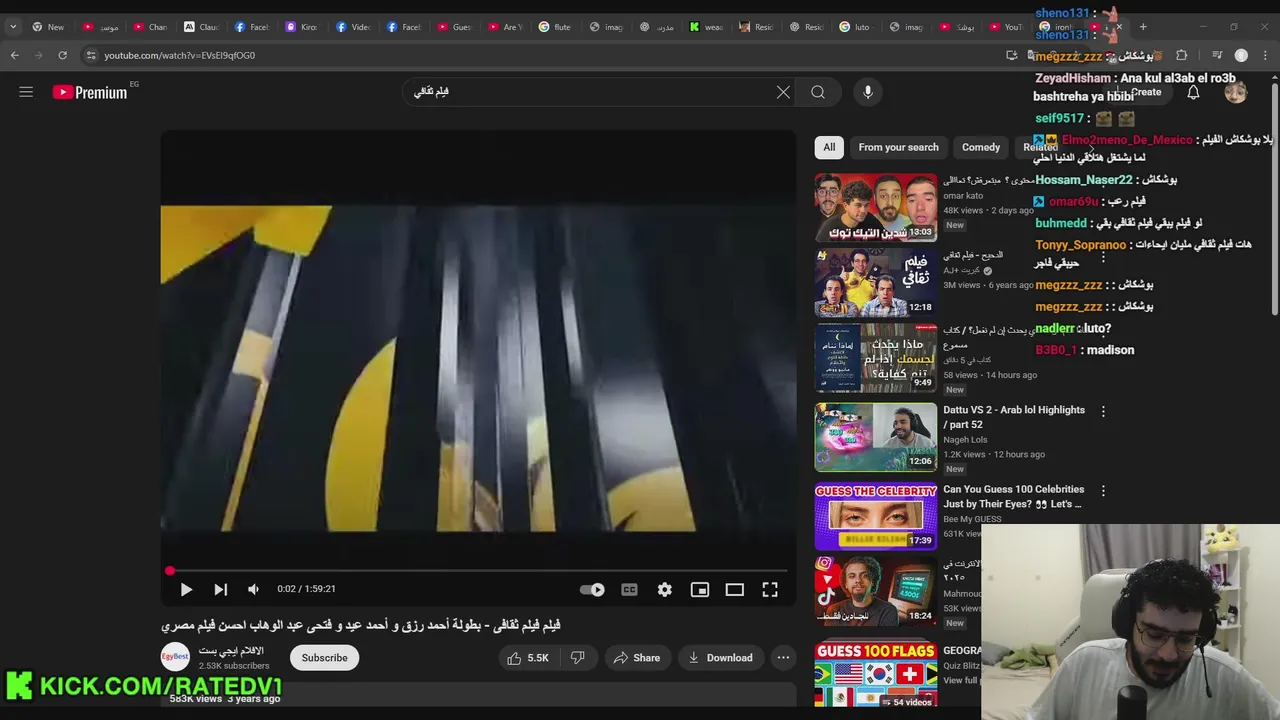This screenshot has width=1280, height=720.
Task: Focus the youtube.com address bar
Action: click(x=540, y=55)
